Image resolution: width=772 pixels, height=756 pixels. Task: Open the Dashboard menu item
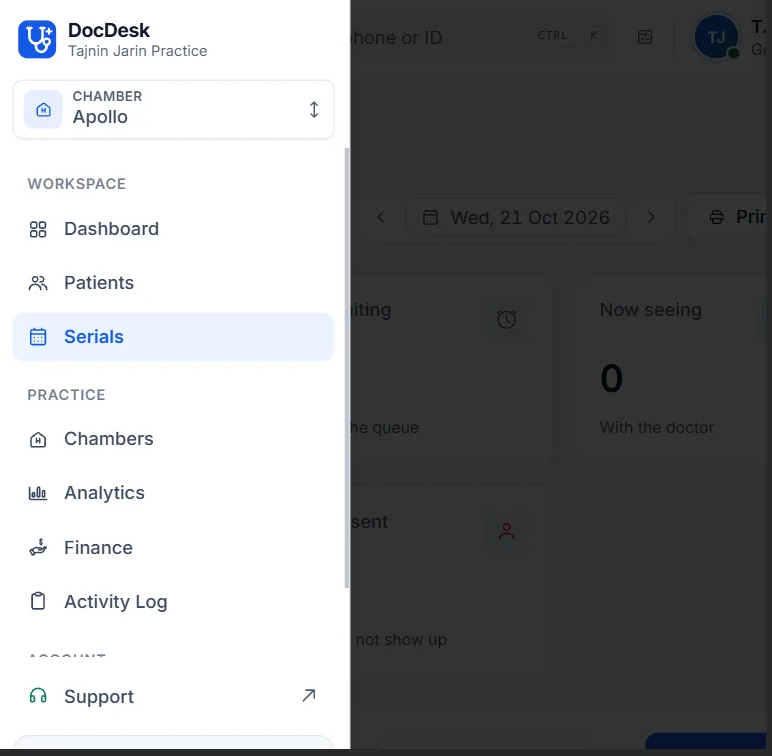(173, 229)
